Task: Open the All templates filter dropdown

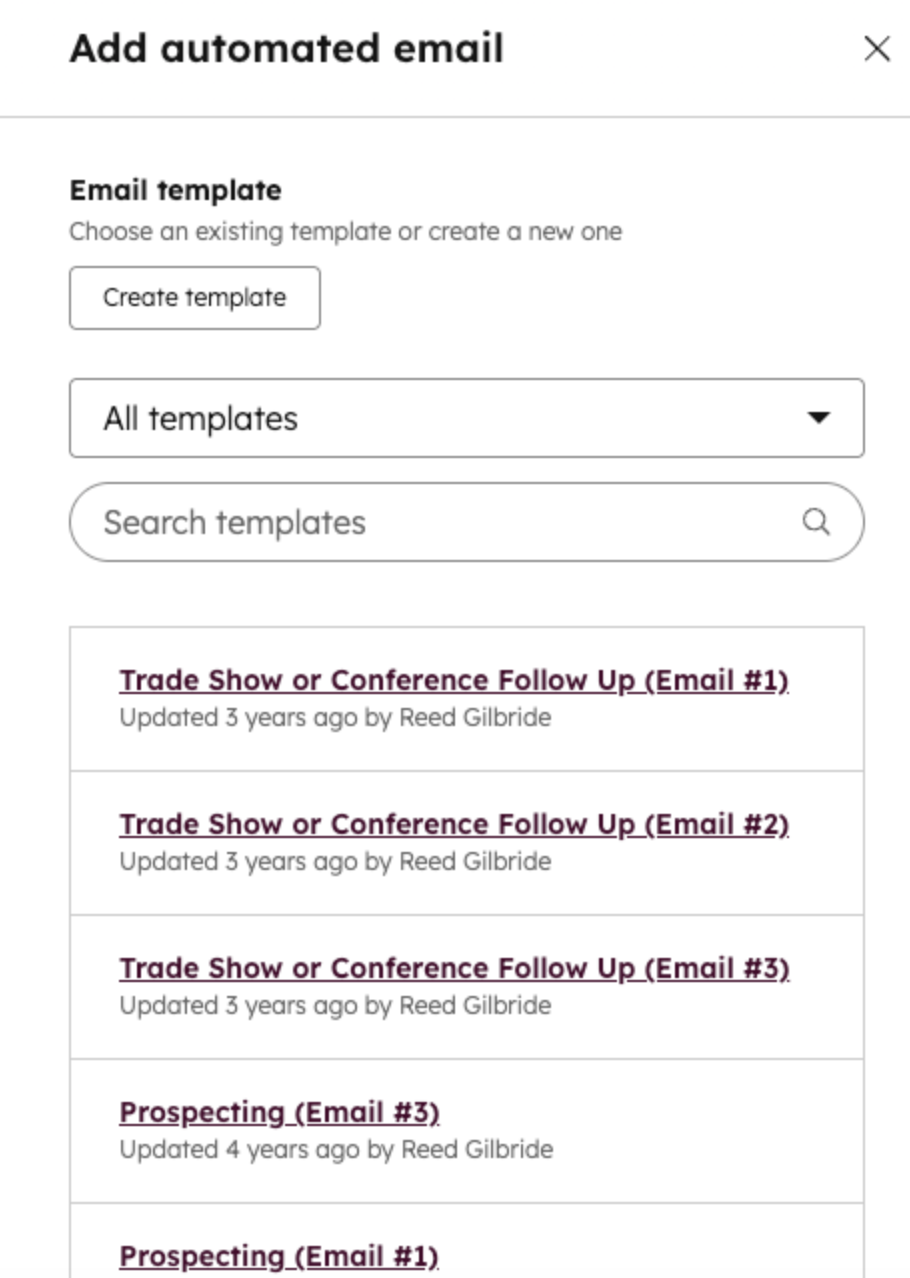Action: (x=466, y=418)
